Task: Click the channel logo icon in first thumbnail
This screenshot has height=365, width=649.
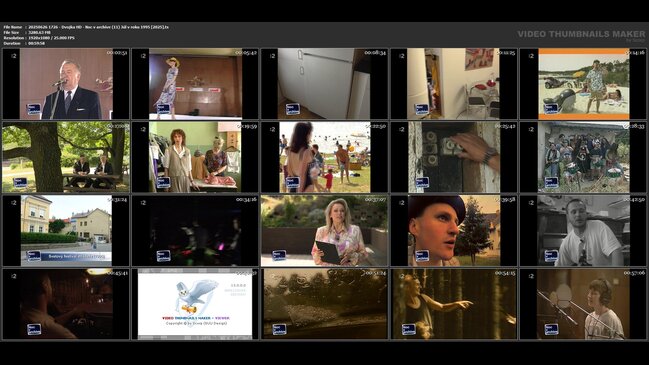Action: point(34,109)
